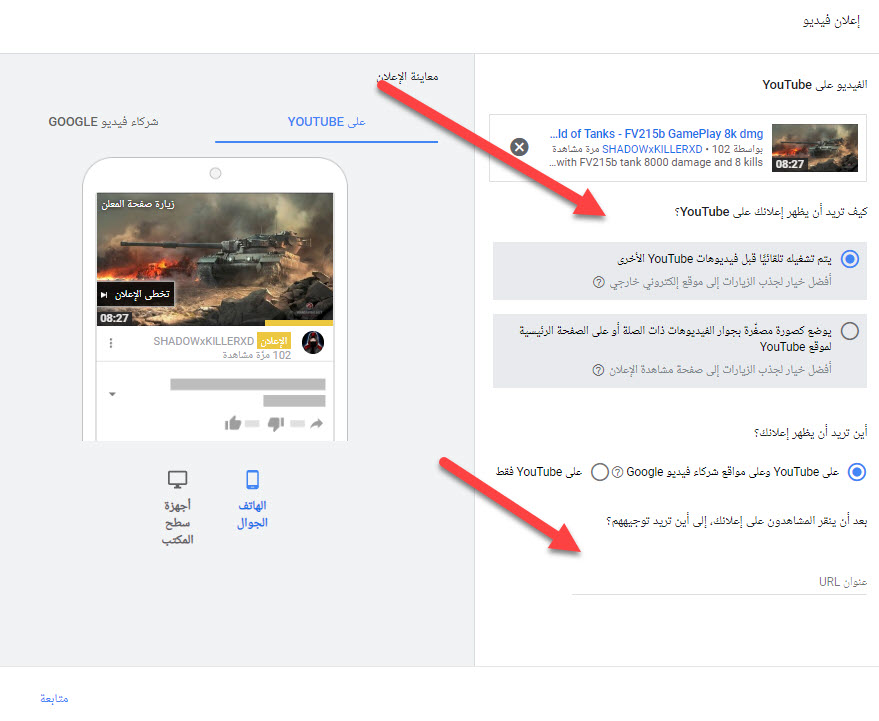
Task: Switch to the GOOGLE video partners tab
Action: [103, 122]
